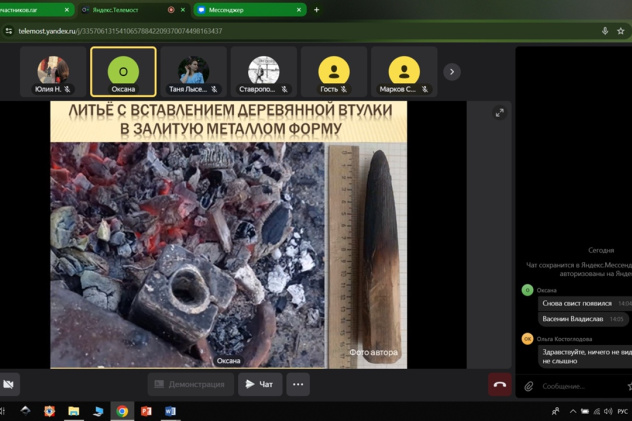This screenshot has height=421, width=632.
Task: Click the Демонстрация screen share button
Action: click(190, 384)
